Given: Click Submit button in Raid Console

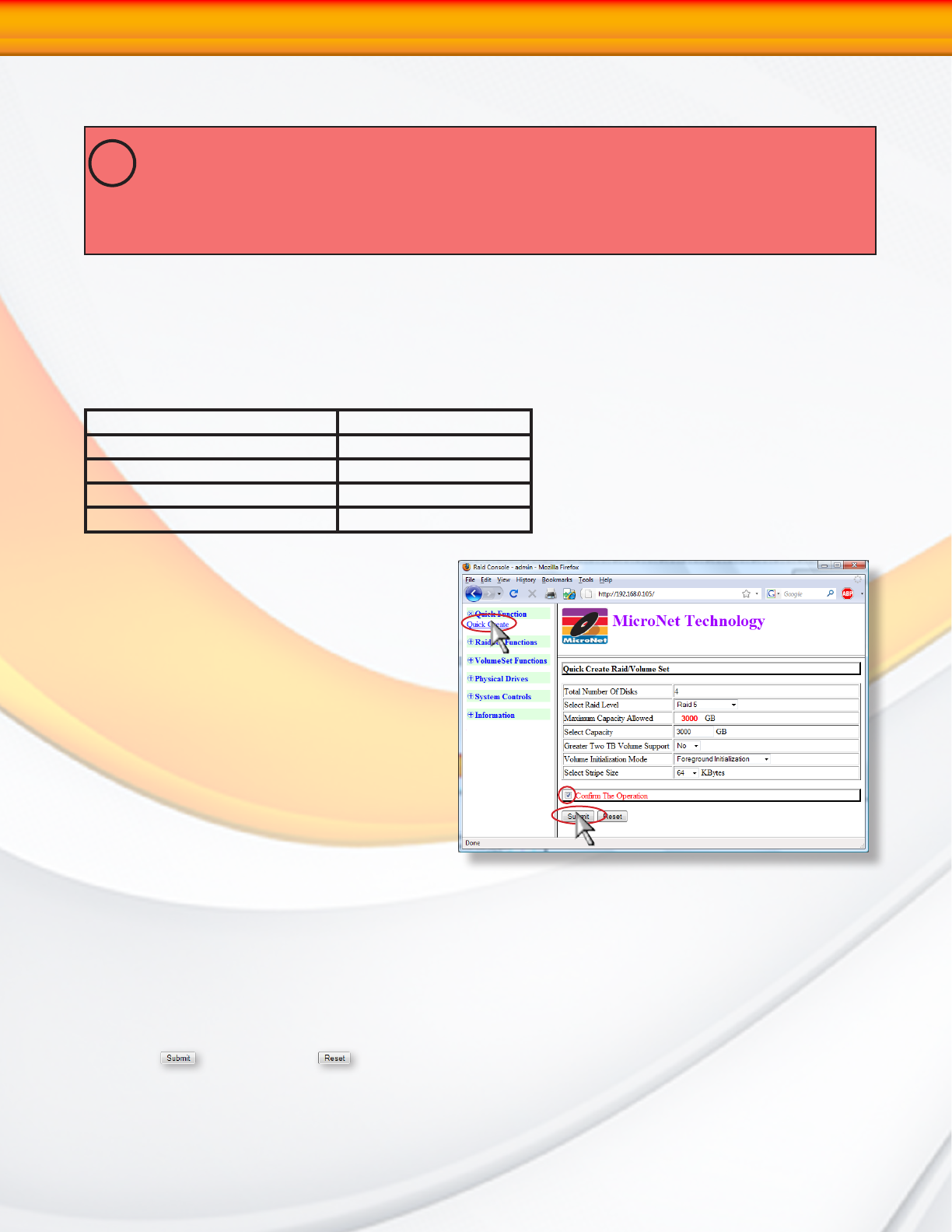Looking at the screenshot, I should click(x=578, y=817).
